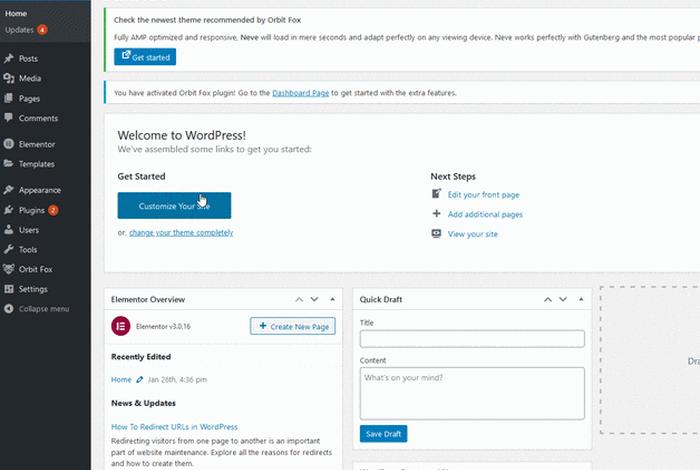Click the What's on your mind content box
The width and height of the screenshot is (700, 470).
pos(472,393)
